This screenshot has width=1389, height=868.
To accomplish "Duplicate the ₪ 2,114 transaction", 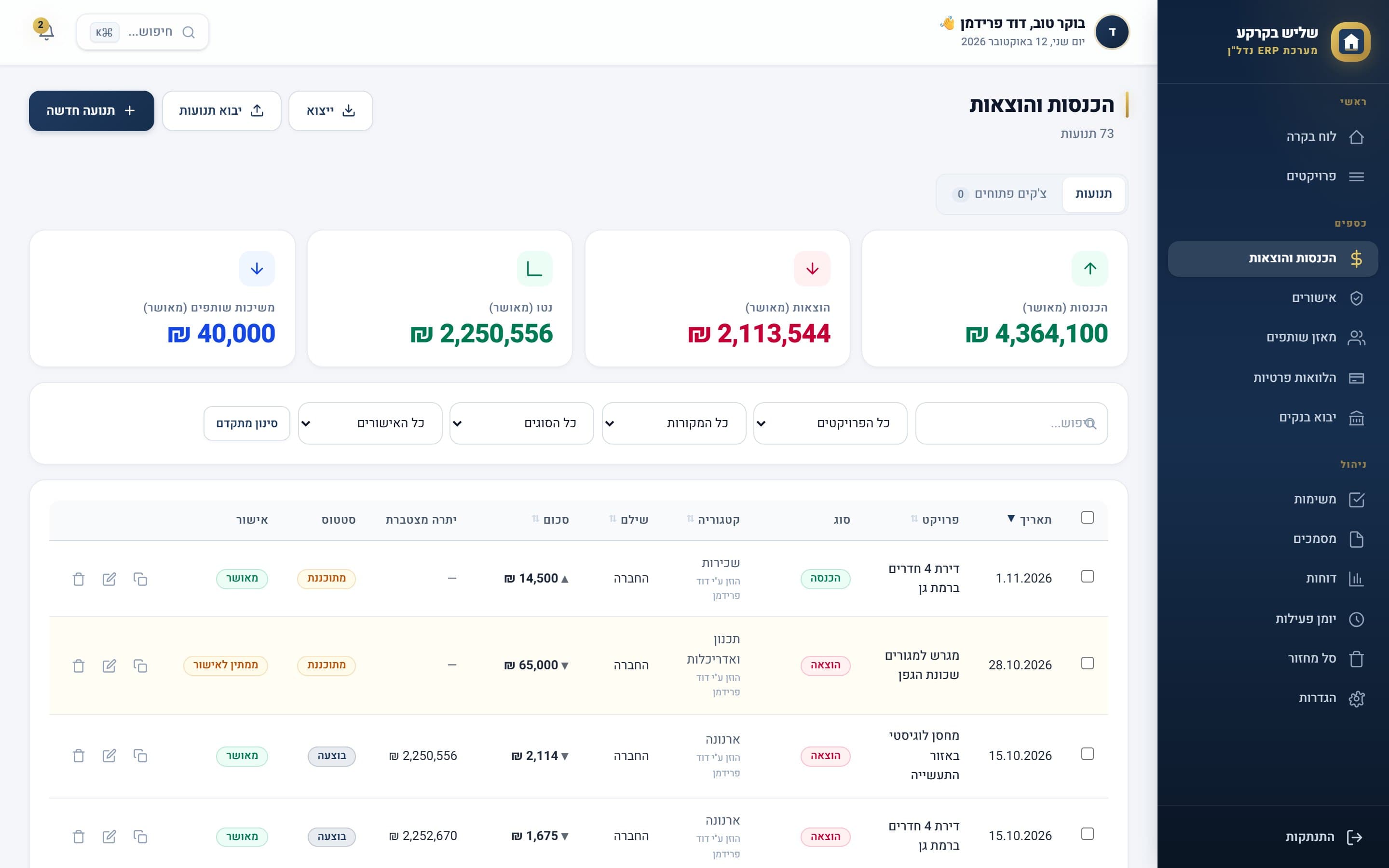I will point(140,756).
